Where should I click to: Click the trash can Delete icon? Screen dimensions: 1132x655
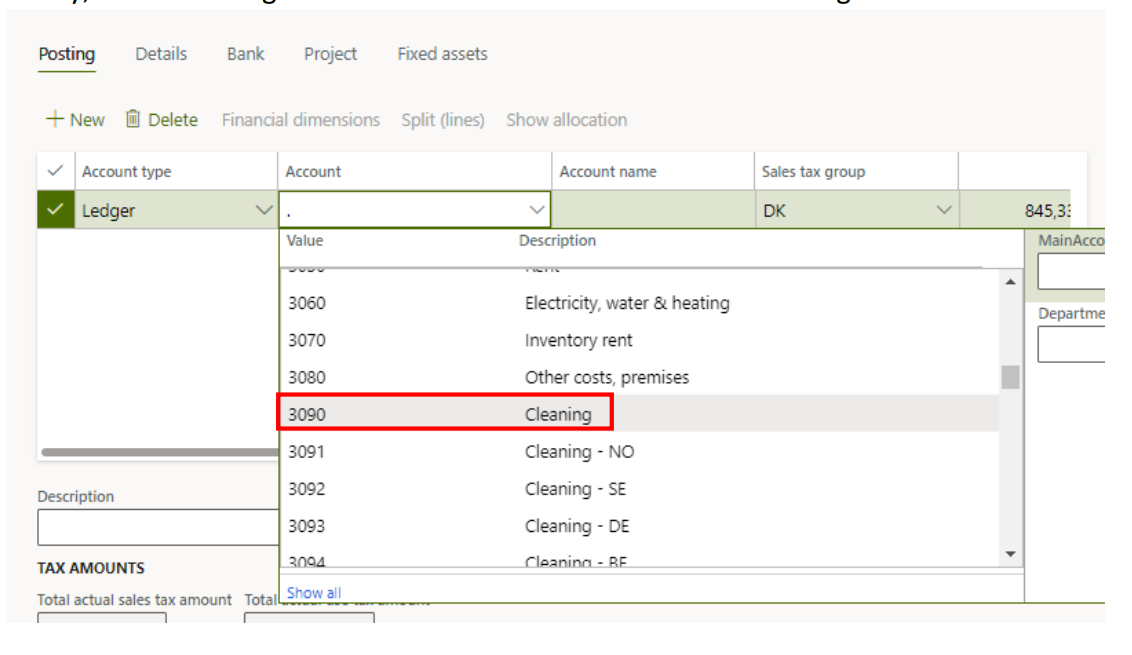[133, 120]
